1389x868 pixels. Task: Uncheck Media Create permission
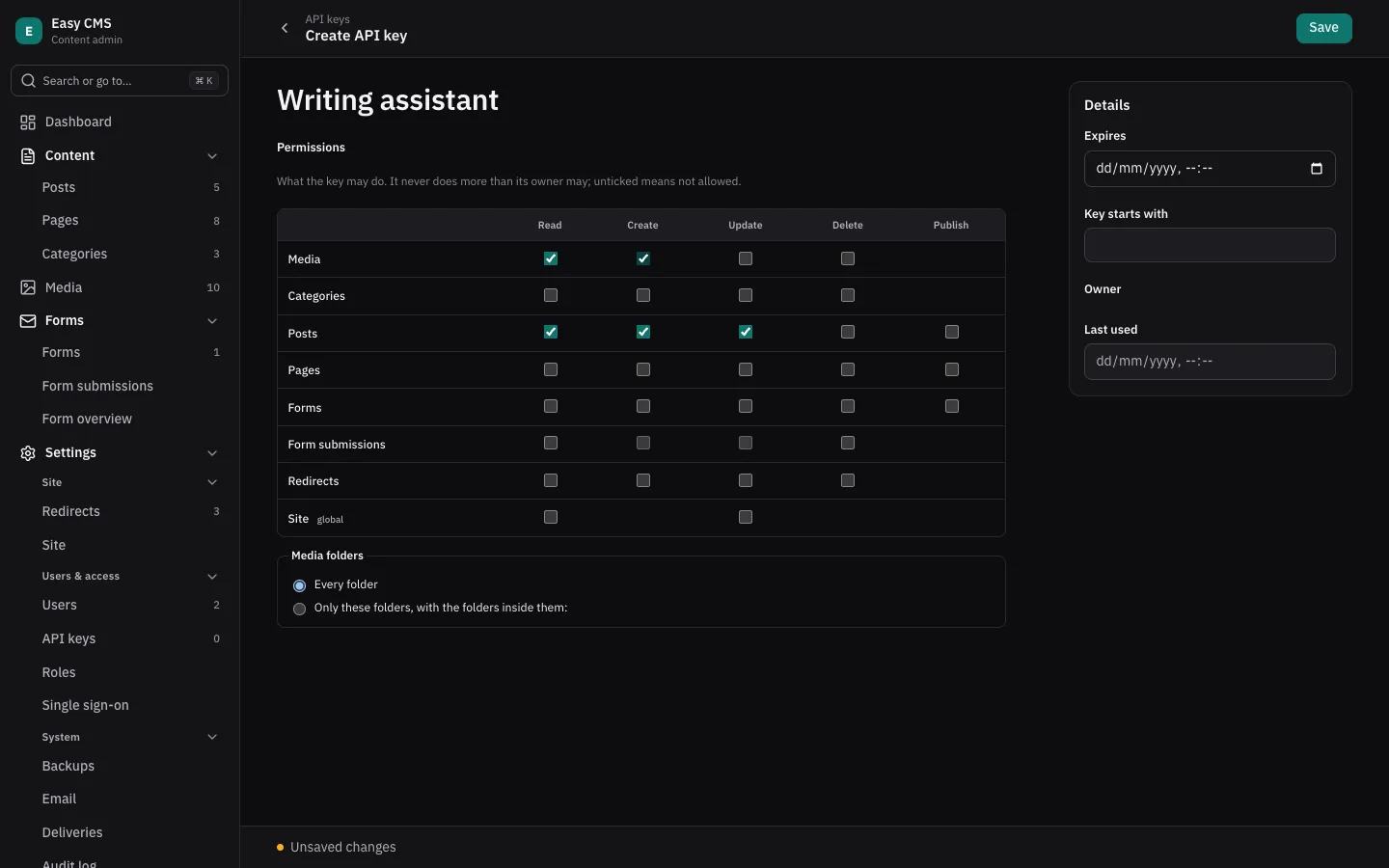click(643, 258)
